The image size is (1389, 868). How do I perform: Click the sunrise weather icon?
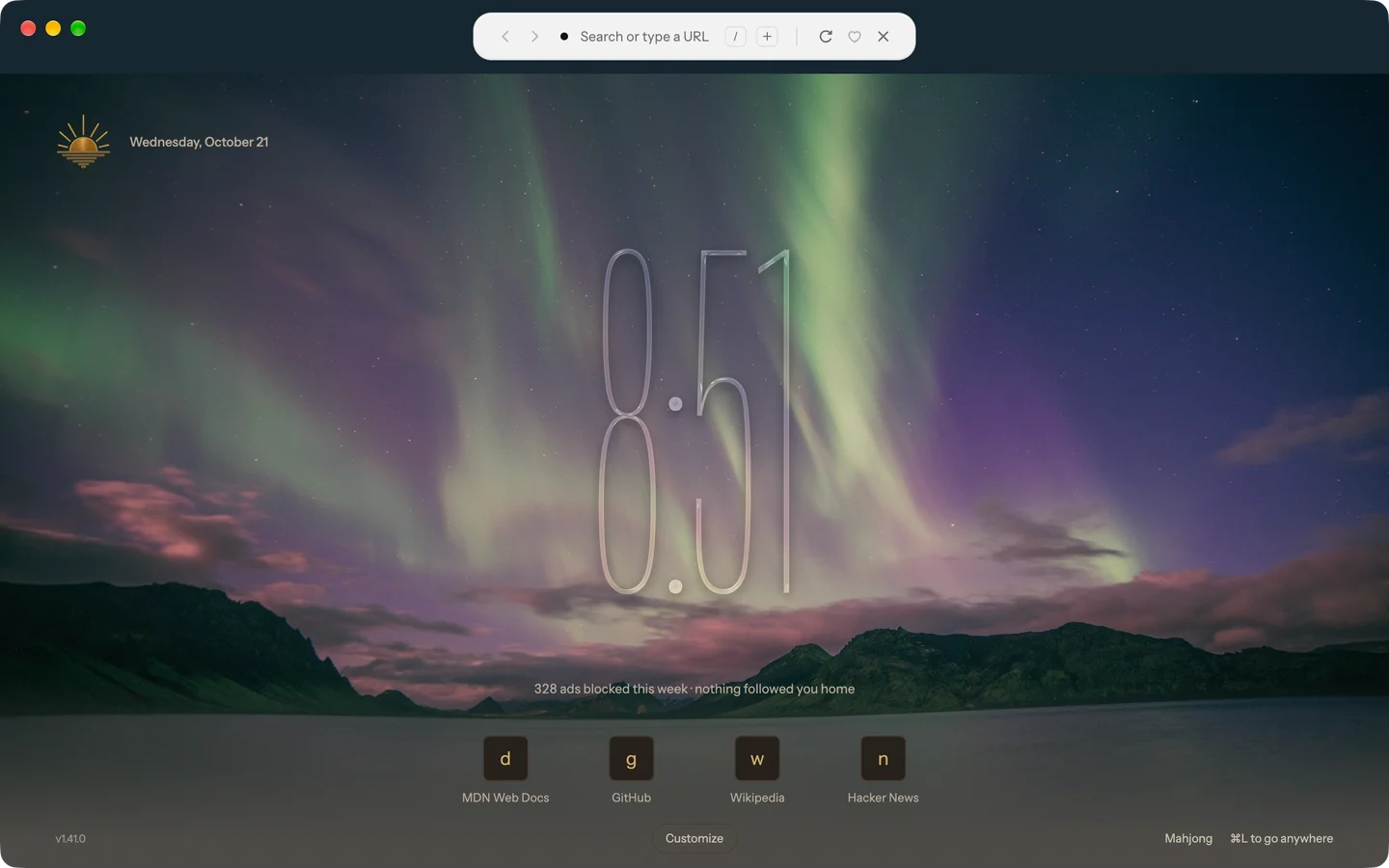pyautogui.click(x=83, y=142)
